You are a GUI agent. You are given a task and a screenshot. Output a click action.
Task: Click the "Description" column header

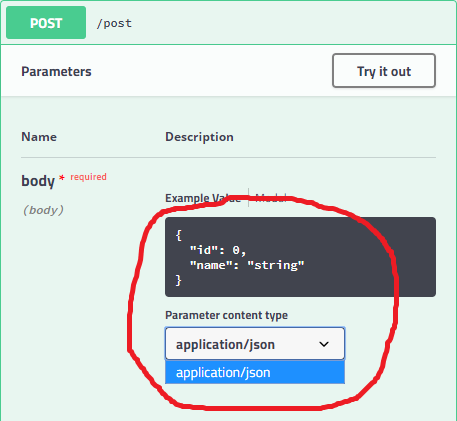pos(199,137)
